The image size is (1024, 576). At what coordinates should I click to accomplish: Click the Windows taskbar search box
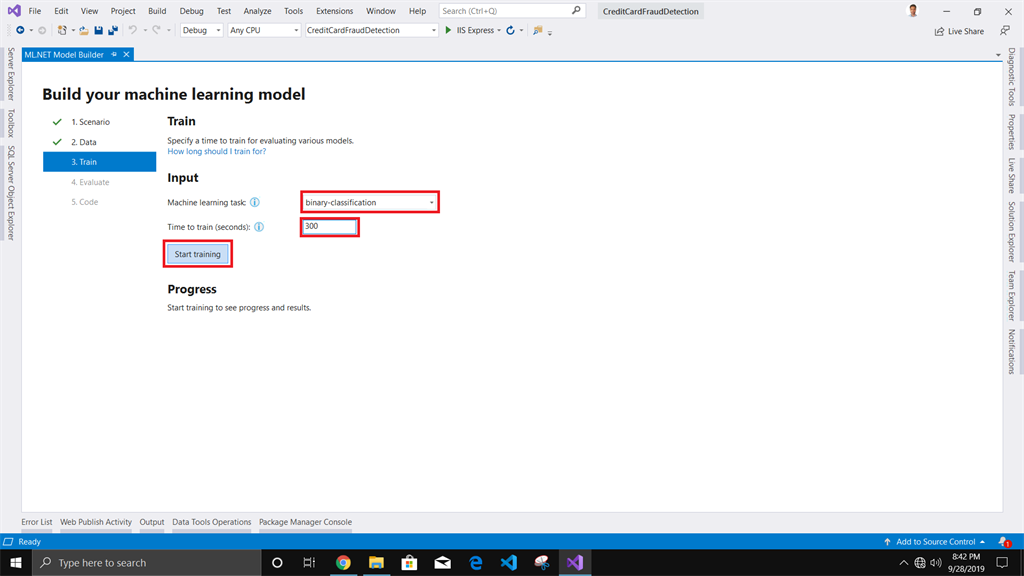tap(146, 562)
